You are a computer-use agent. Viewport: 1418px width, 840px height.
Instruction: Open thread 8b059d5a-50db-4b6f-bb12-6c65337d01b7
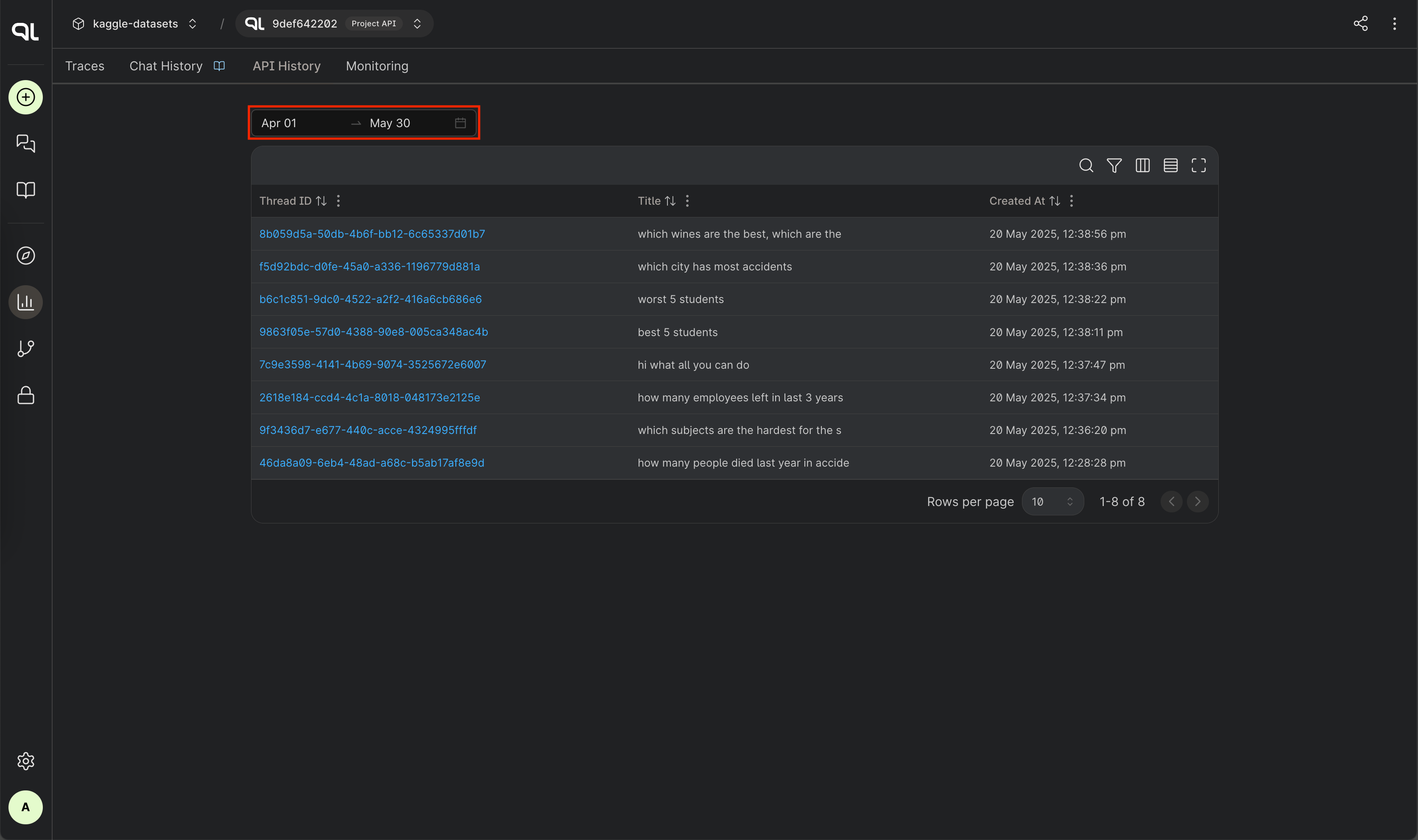pyautogui.click(x=372, y=234)
